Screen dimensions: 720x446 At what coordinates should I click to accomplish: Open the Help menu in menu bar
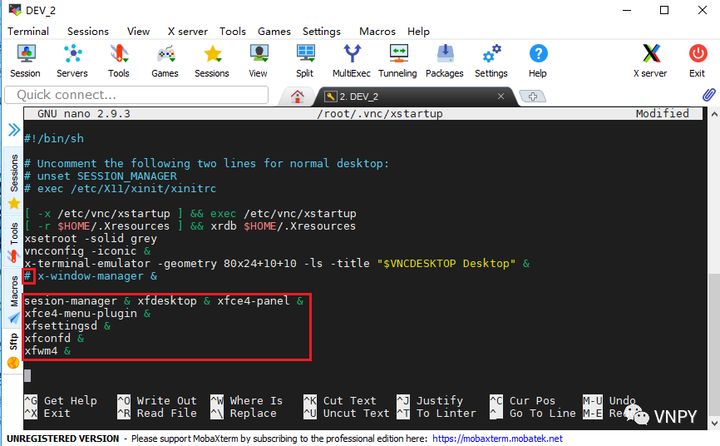click(x=418, y=31)
